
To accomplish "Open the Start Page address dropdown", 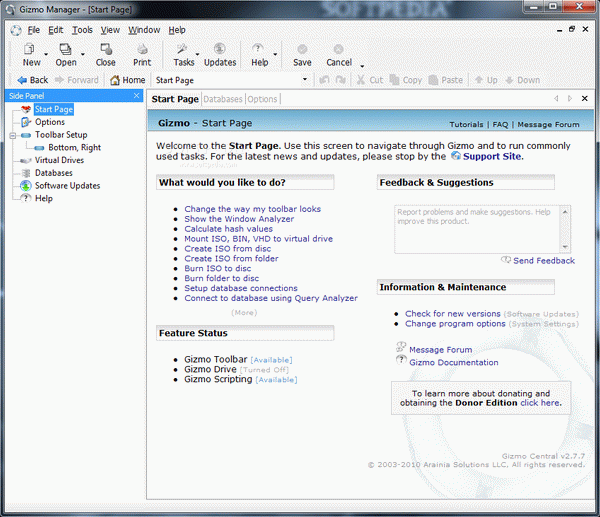I will pos(305,80).
